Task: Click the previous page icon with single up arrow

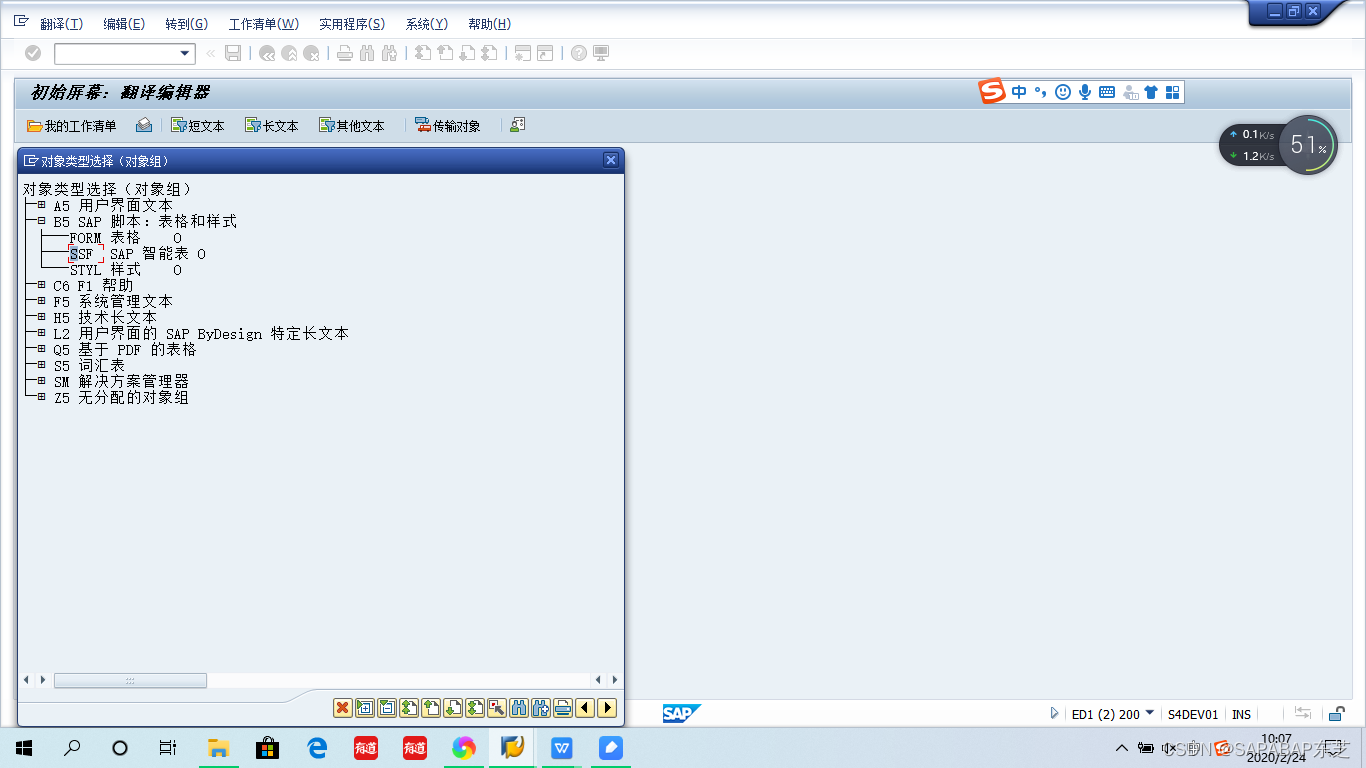Action: pos(430,708)
